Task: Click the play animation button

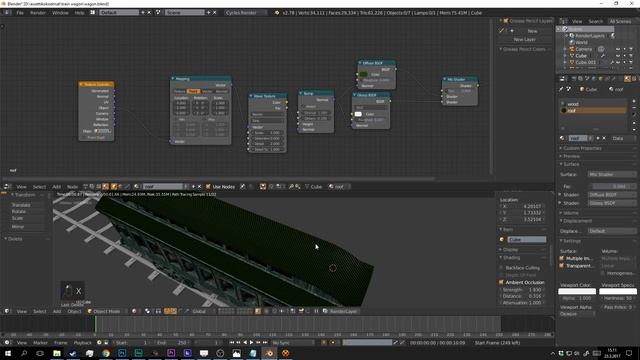Action: 251,342
